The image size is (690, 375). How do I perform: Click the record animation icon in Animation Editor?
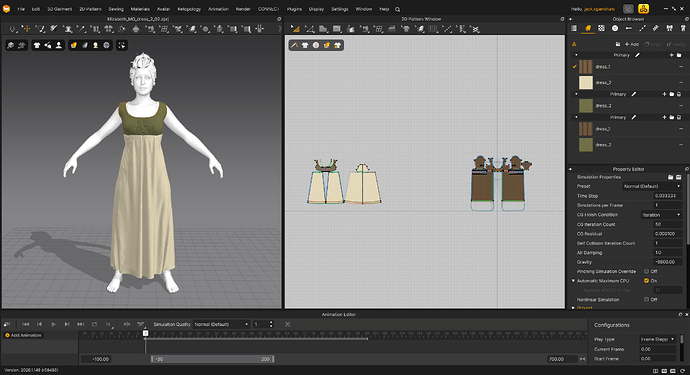[x=7, y=324]
